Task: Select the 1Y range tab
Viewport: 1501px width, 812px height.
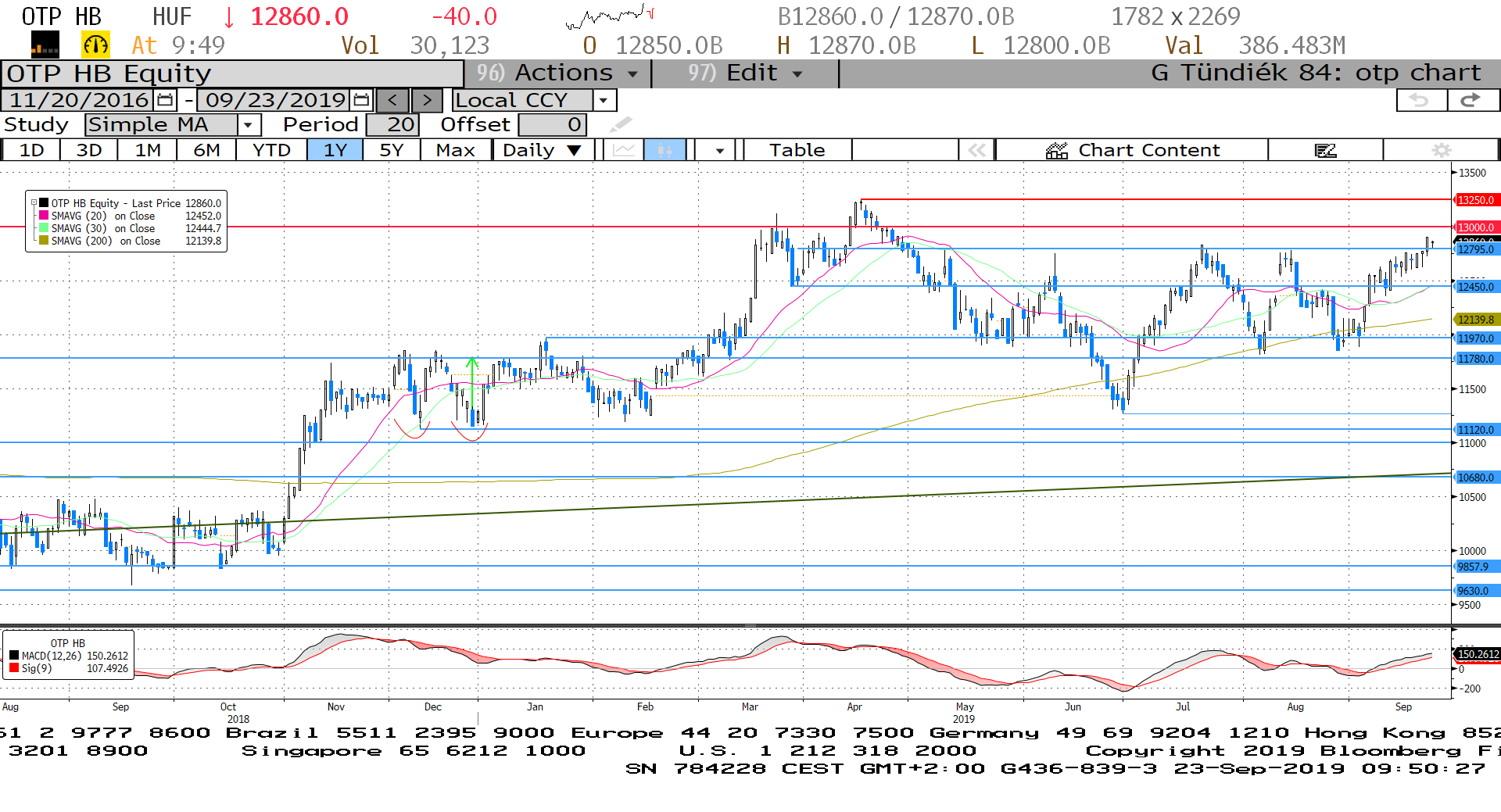Action: (x=335, y=150)
